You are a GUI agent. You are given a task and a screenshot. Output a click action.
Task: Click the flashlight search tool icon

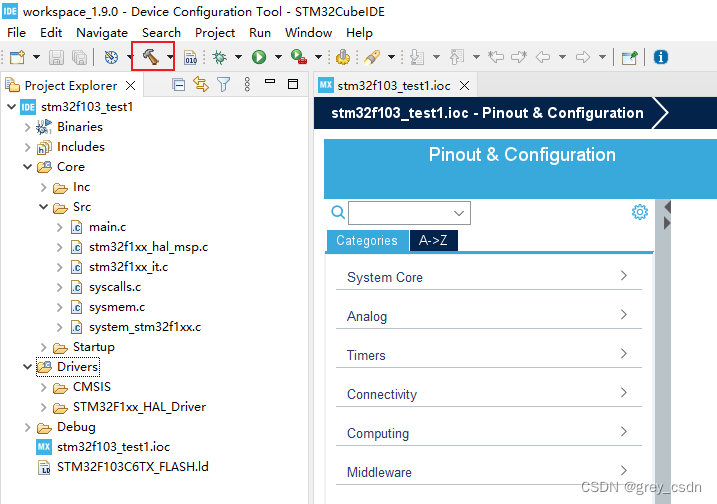point(372,57)
